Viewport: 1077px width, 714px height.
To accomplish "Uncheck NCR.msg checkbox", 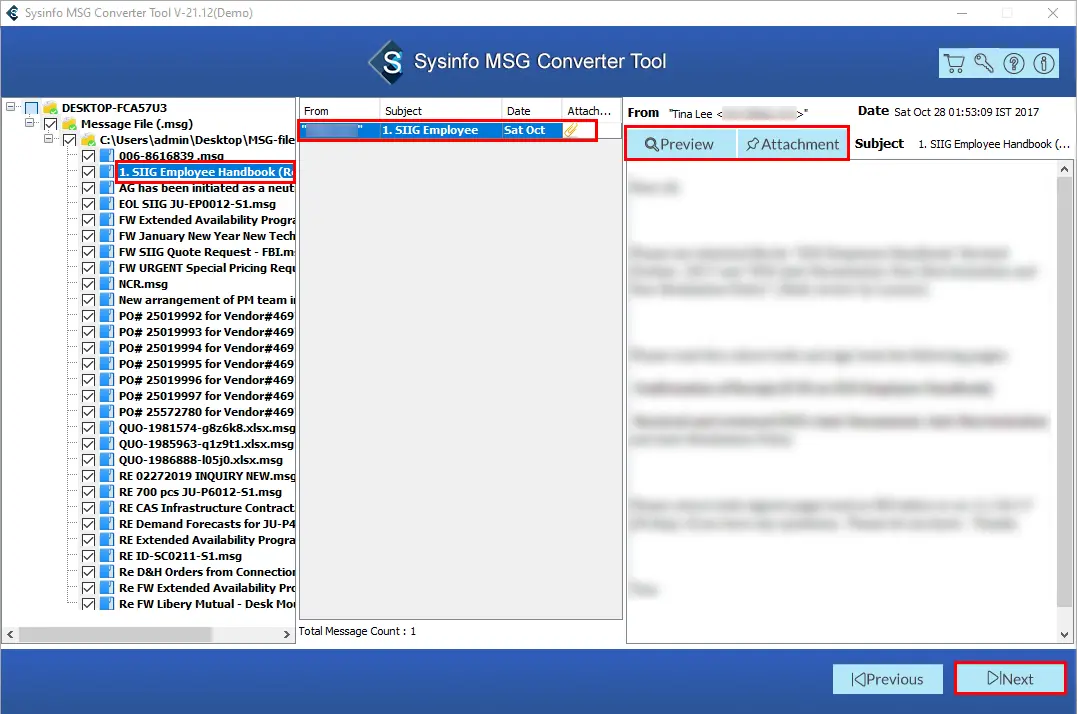I will (x=89, y=284).
